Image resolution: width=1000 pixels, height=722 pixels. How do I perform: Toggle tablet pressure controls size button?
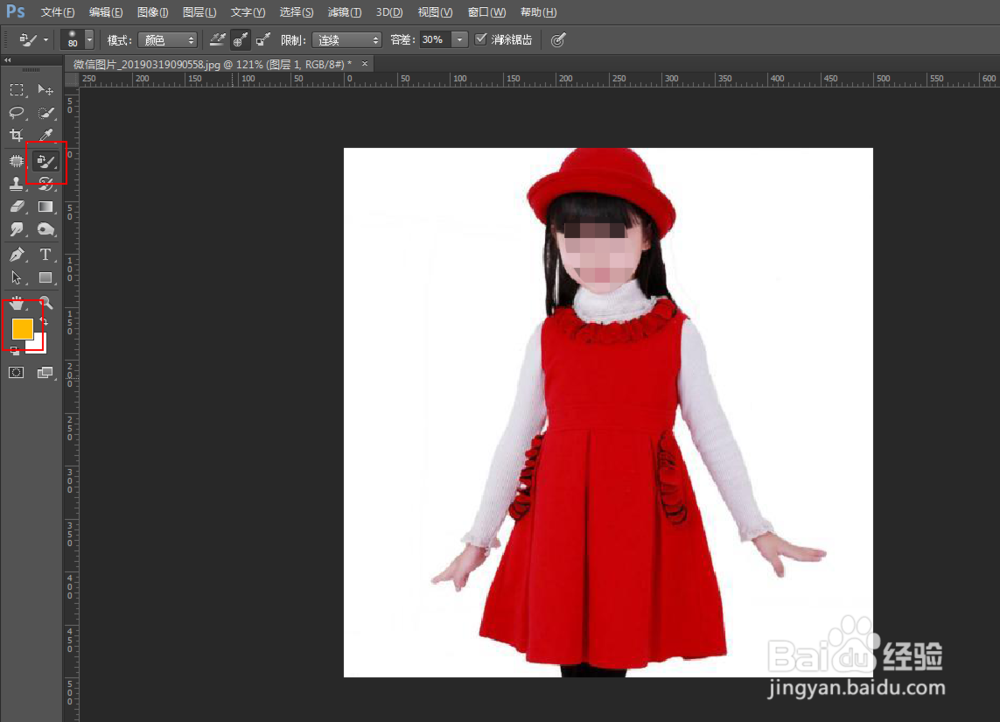[558, 40]
